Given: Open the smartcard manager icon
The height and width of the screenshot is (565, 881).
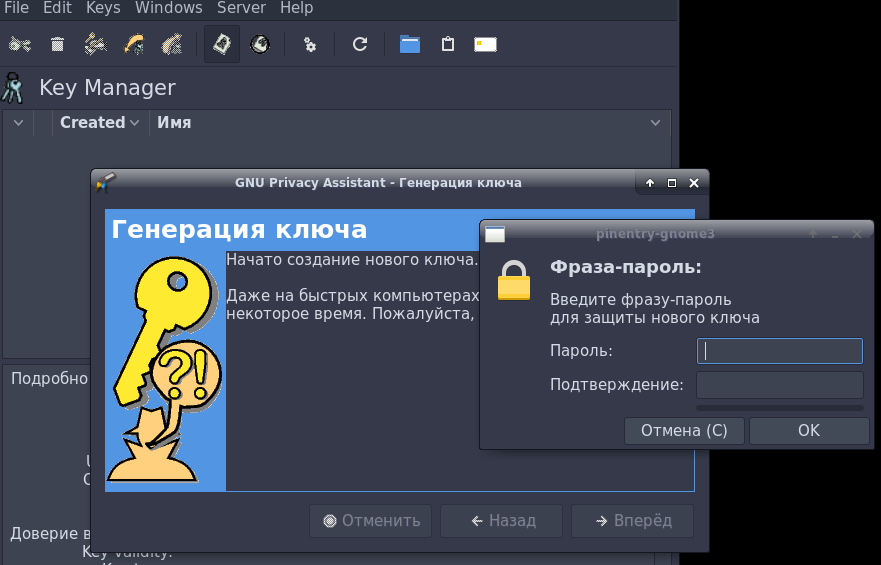Looking at the screenshot, I should click(485, 44).
